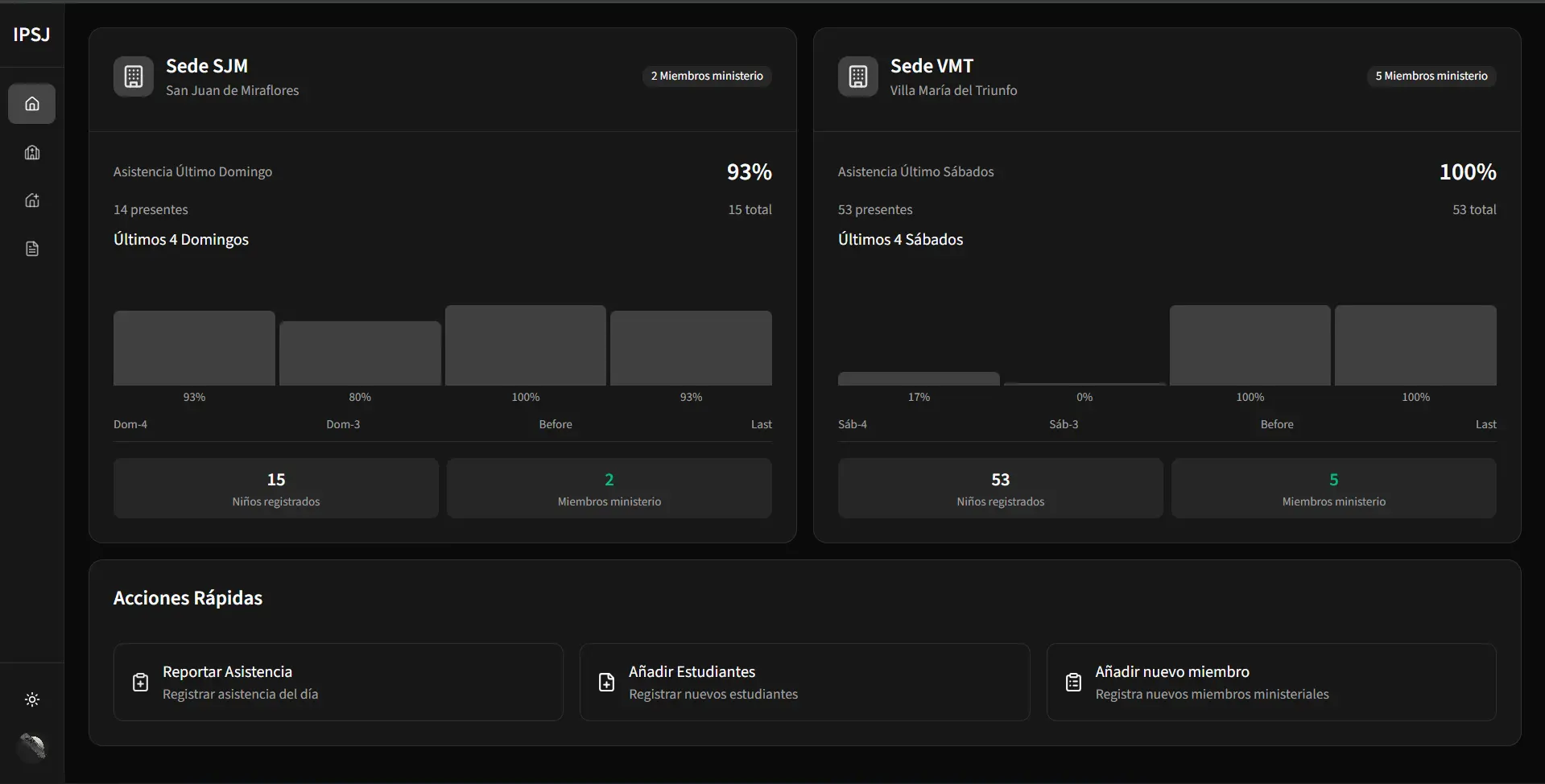Select the 80% Dom-3 attendance bar
The height and width of the screenshot is (784, 1545).
(360, 353)
